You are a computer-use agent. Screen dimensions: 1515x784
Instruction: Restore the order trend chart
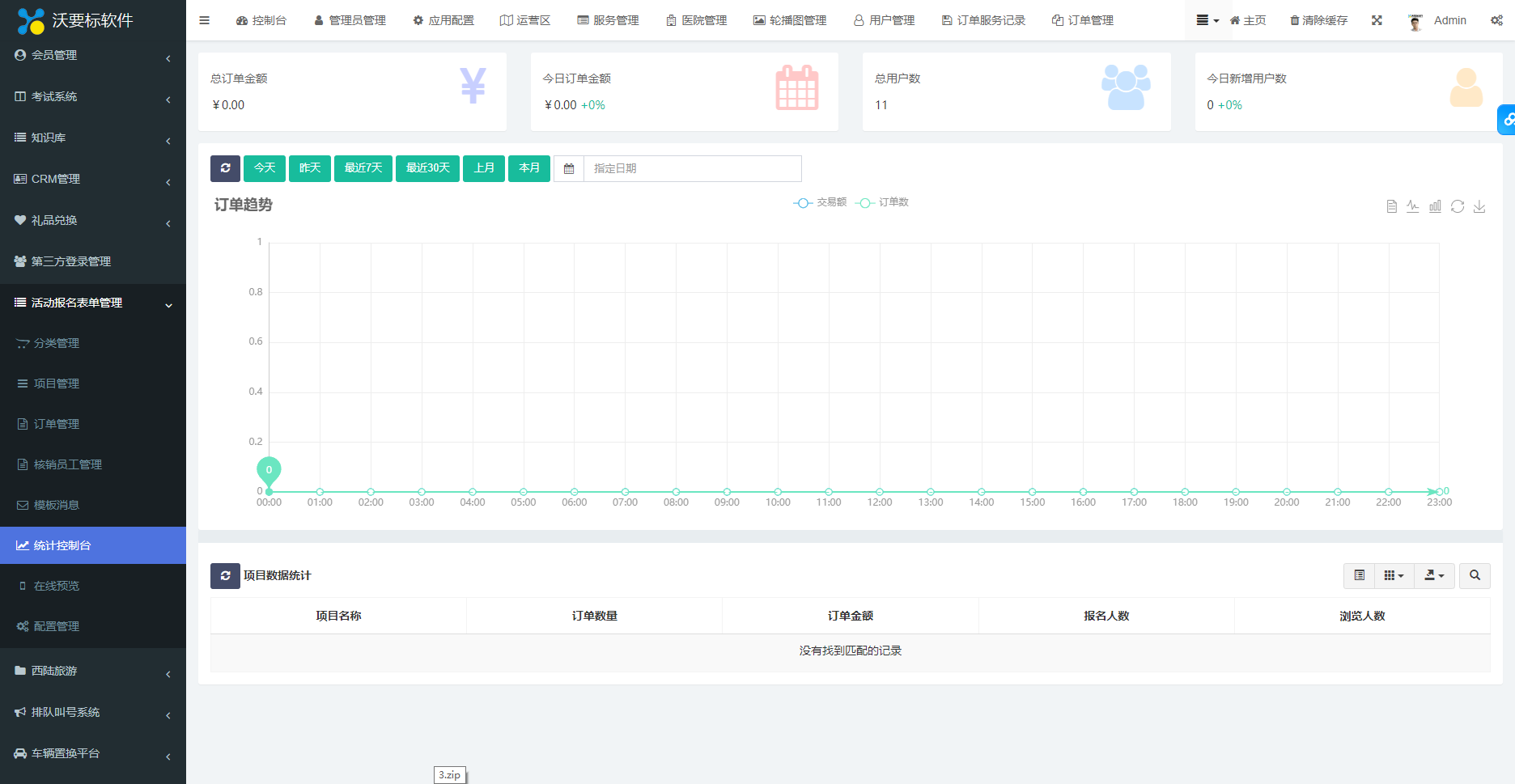[x=1458, y=206]
